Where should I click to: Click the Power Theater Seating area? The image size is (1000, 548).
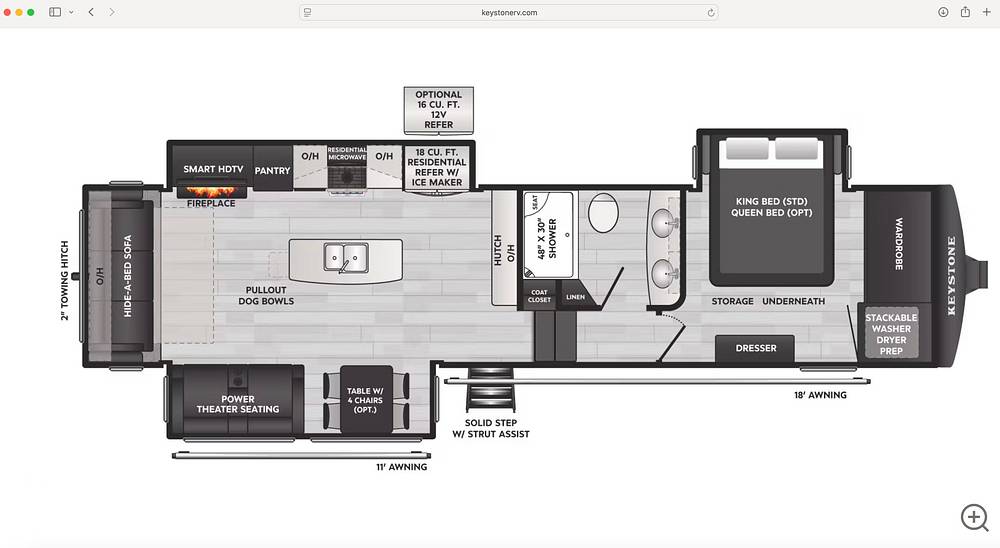pyautogui.click(x=237, y=403)
